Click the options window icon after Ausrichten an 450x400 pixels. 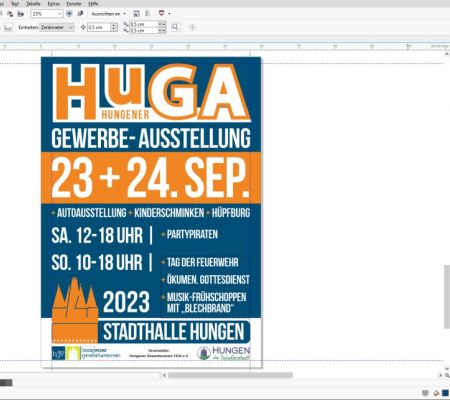tap(136, 14)
